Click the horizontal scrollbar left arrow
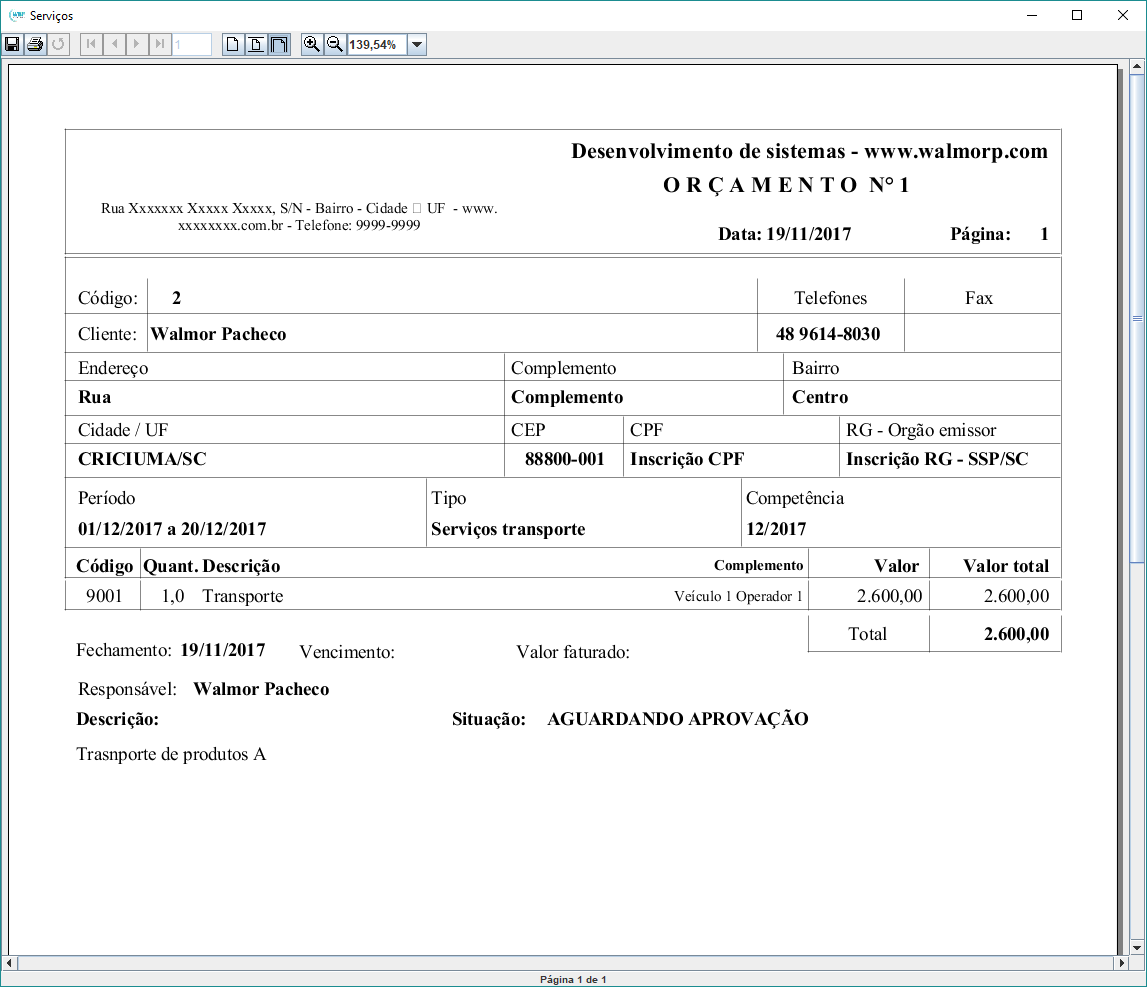The height and width of the screenshot is (987, 1147). [10, 963]
